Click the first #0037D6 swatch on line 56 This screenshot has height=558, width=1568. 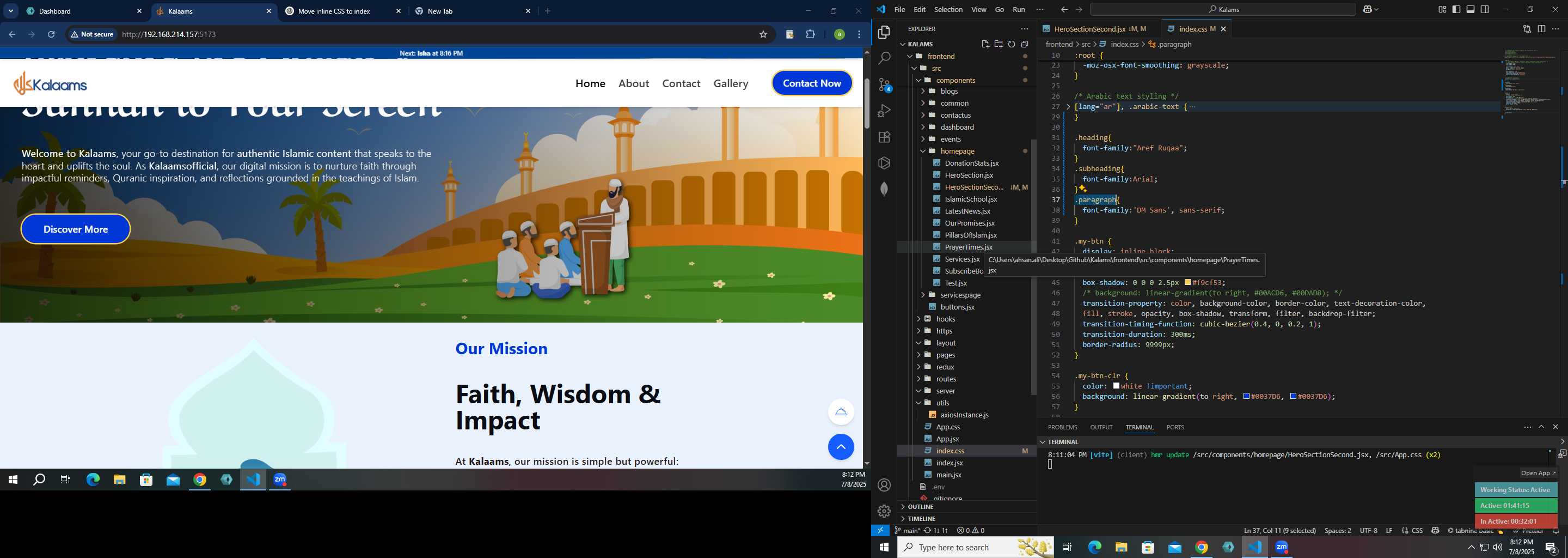point(1246,397)
